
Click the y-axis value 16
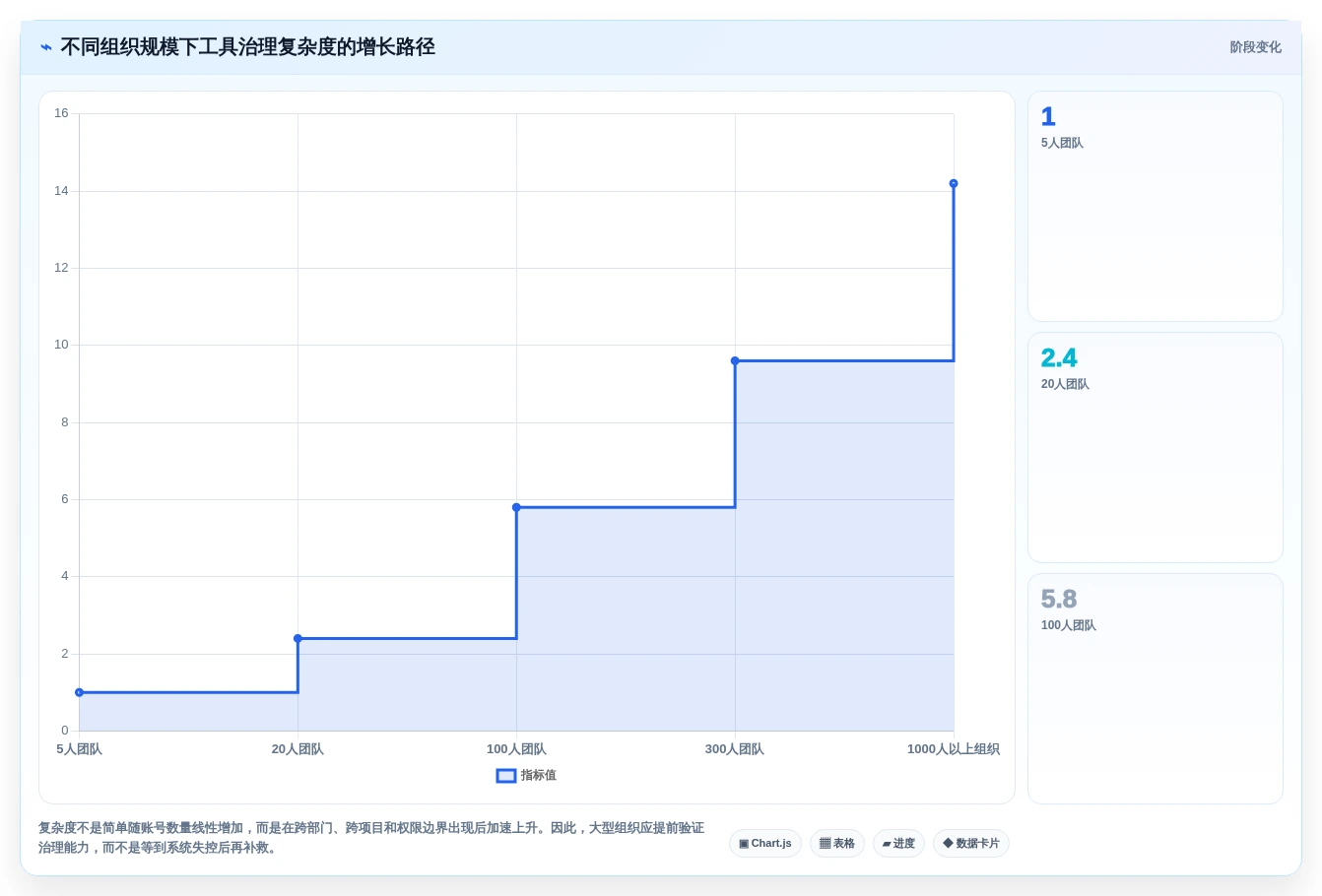pos(62,113)
